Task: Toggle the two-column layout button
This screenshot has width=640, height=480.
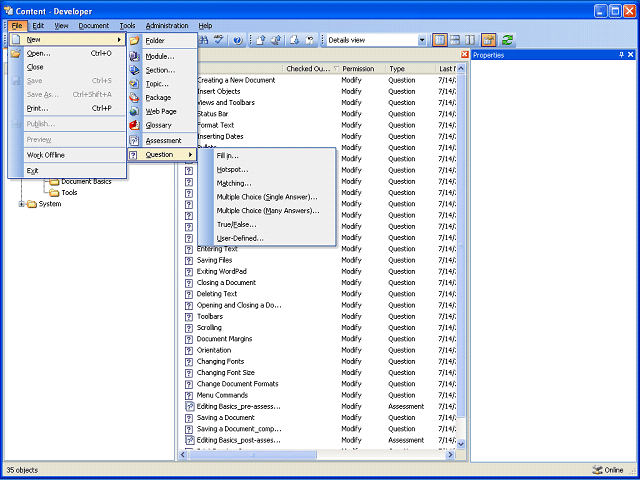Action: click(x=469, y=40)
